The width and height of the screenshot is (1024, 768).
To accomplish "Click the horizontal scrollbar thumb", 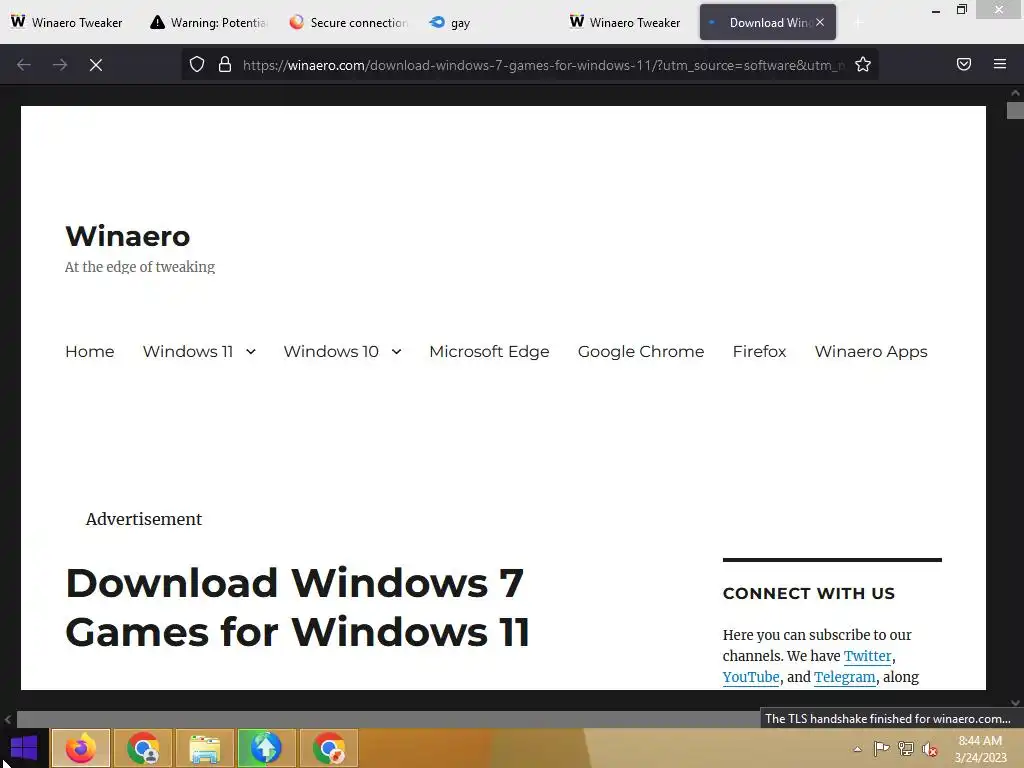I will [x=389, y=719].
